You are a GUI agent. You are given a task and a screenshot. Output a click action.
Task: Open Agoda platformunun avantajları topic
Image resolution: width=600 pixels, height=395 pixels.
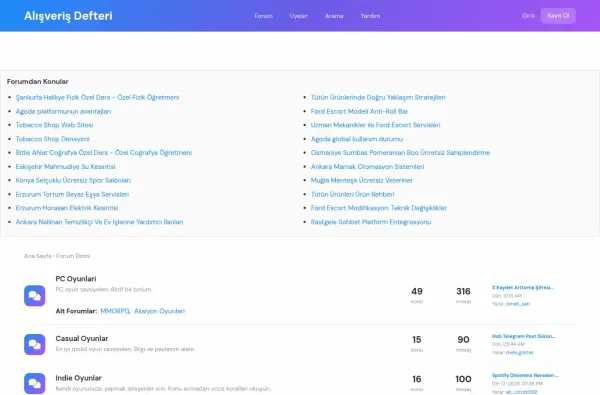point(63,111)
